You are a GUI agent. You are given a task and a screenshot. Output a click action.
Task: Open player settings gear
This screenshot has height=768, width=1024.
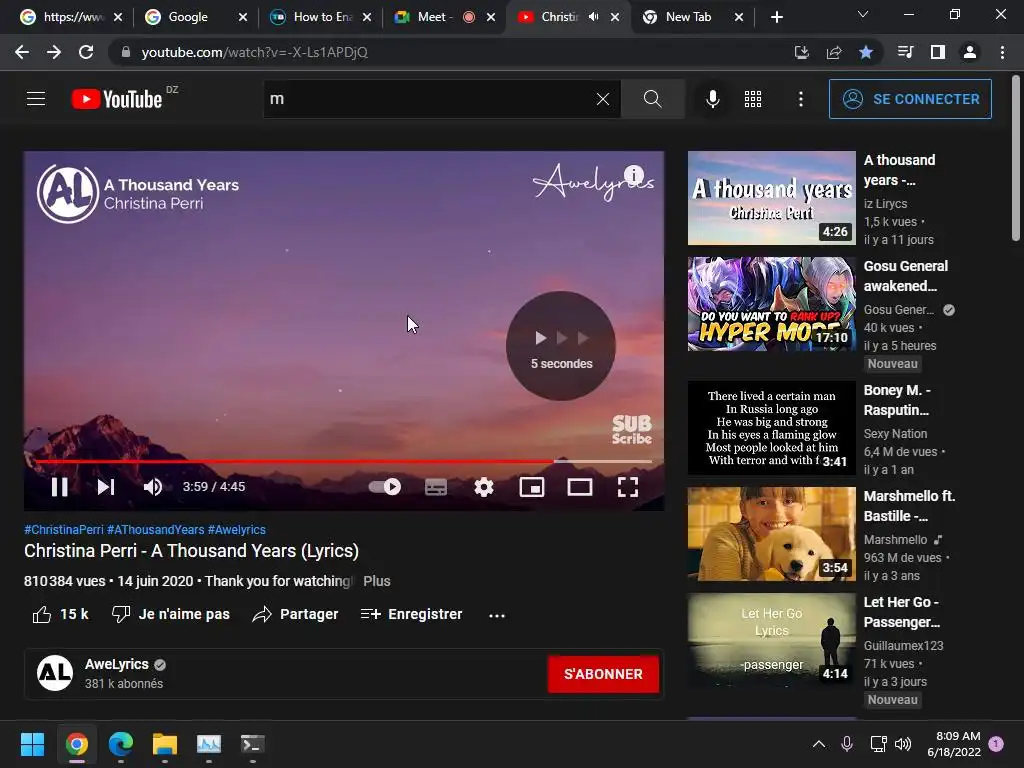(x=484, y=487)
